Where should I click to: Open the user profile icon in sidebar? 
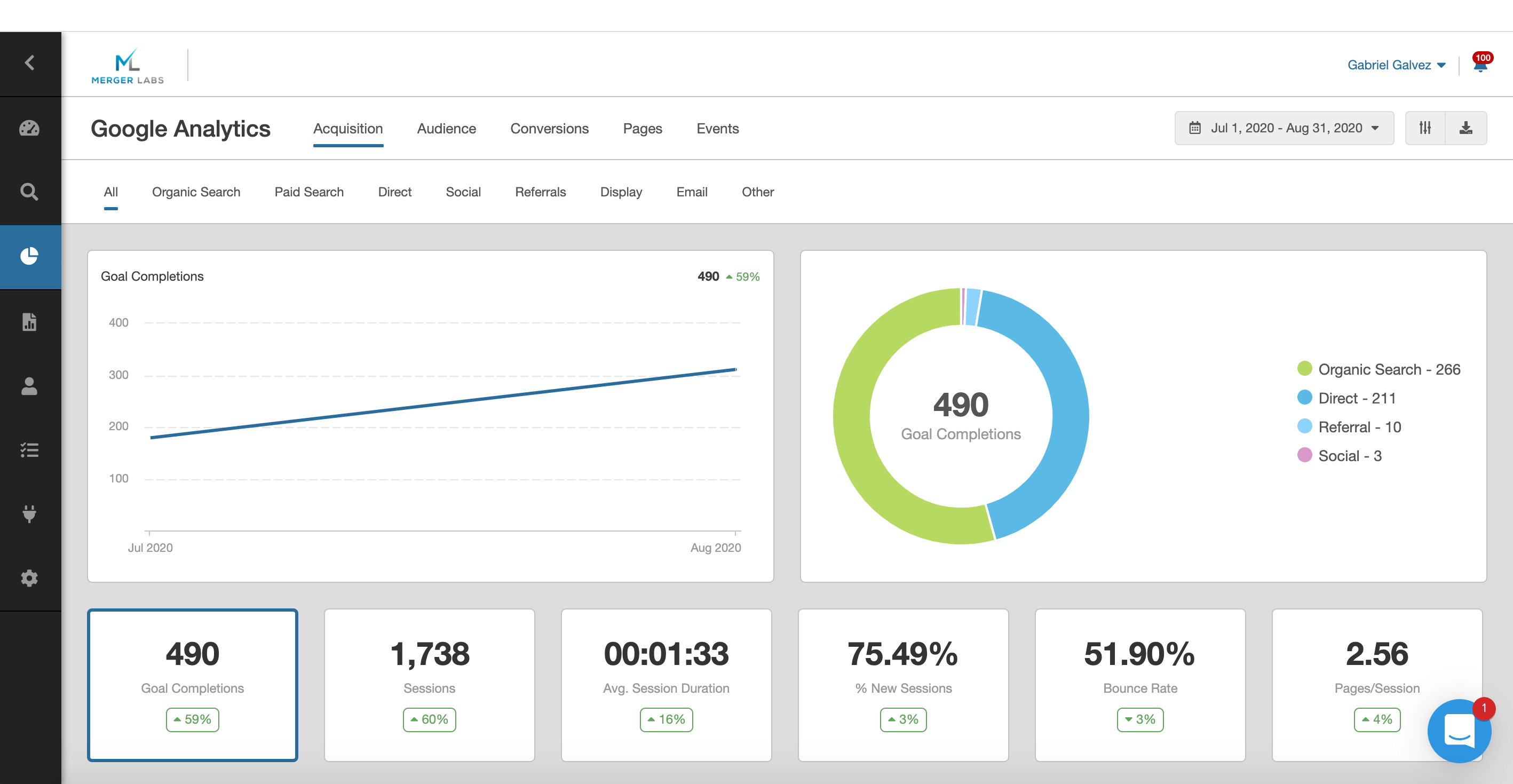coord(29,386)
